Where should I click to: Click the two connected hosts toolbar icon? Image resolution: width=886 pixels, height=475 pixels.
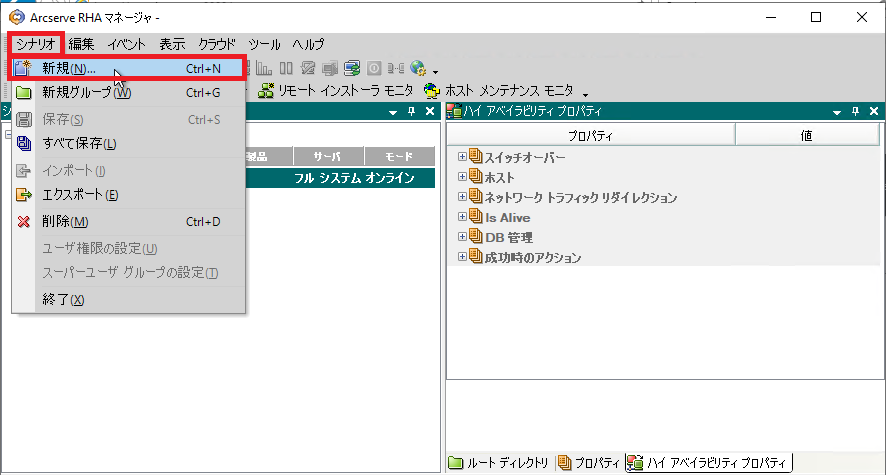[396, 68]
